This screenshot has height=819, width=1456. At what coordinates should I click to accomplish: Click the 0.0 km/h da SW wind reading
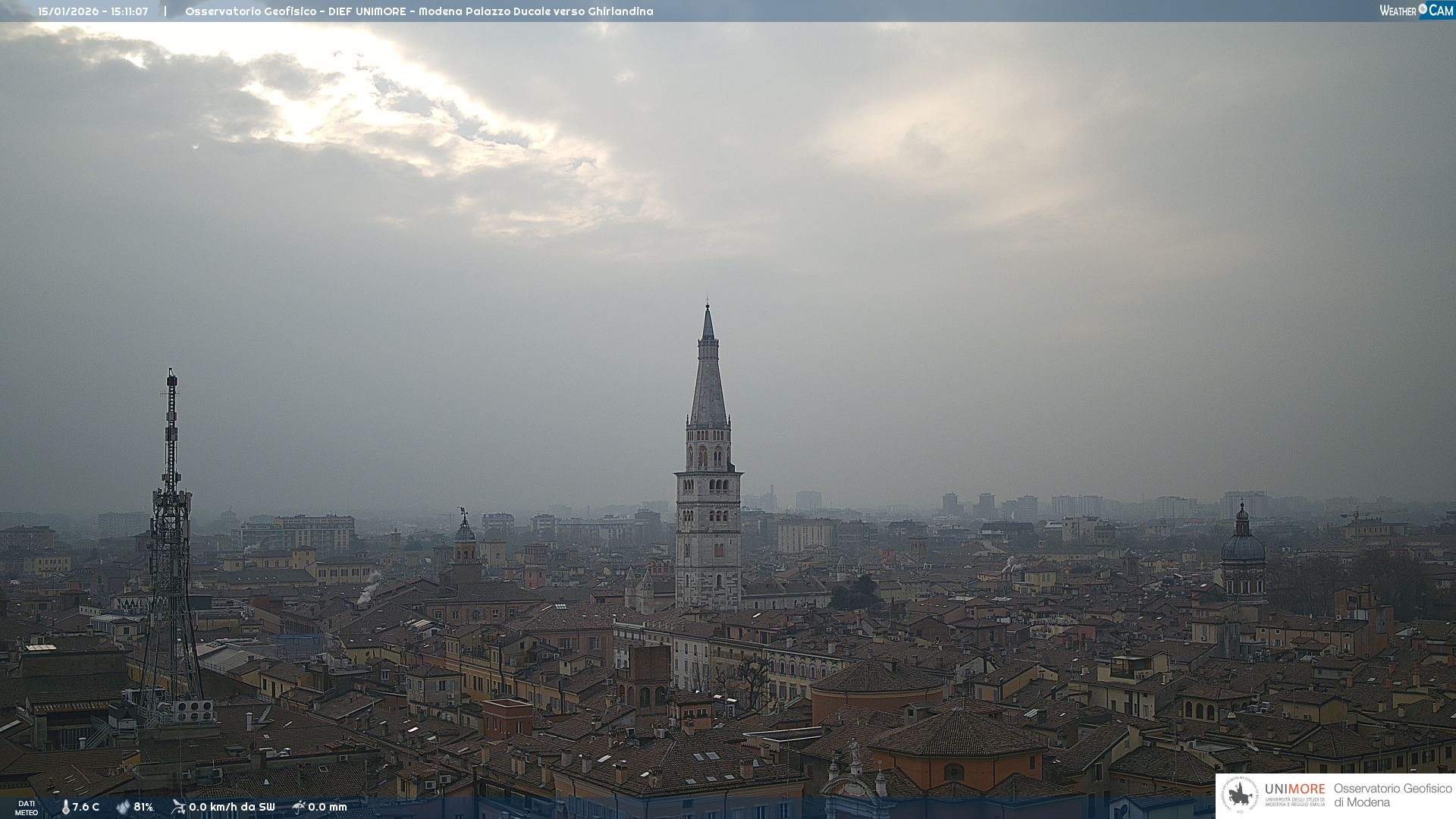[x=232, y=807]
